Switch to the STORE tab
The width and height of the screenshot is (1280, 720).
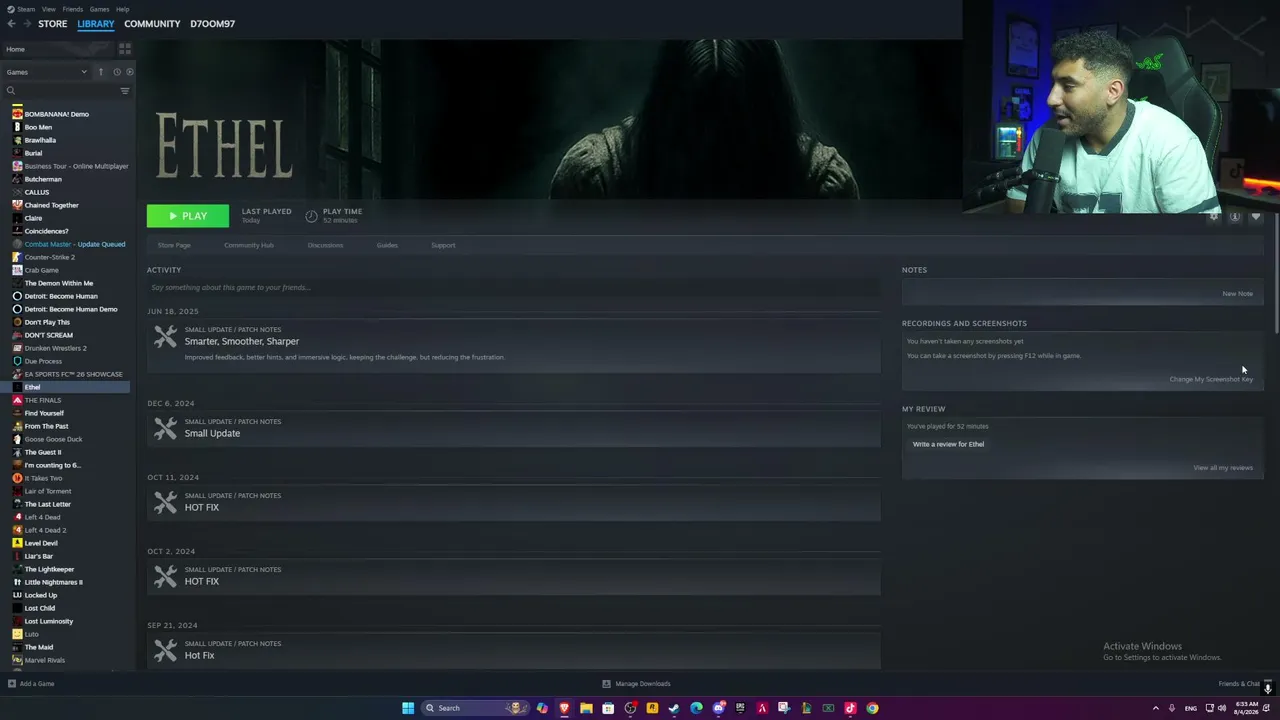[53, 24]
